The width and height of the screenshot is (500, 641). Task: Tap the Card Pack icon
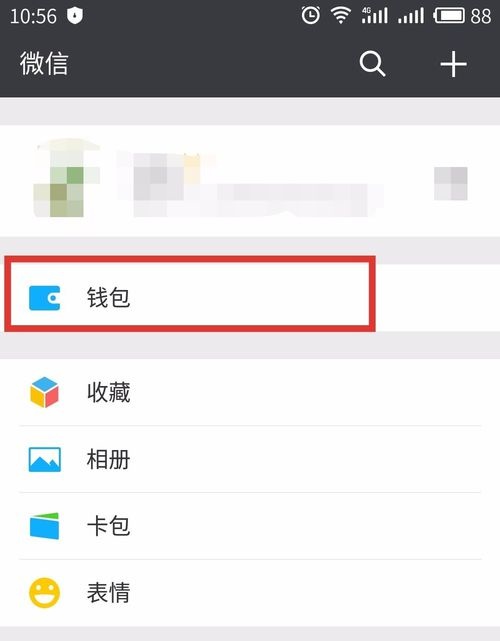click(x=45, y=526)
